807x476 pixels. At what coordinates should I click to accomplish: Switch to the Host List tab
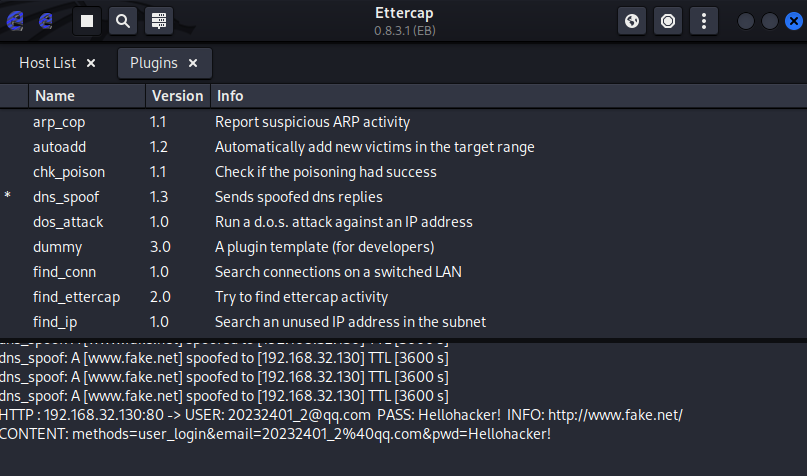point(47,63)
